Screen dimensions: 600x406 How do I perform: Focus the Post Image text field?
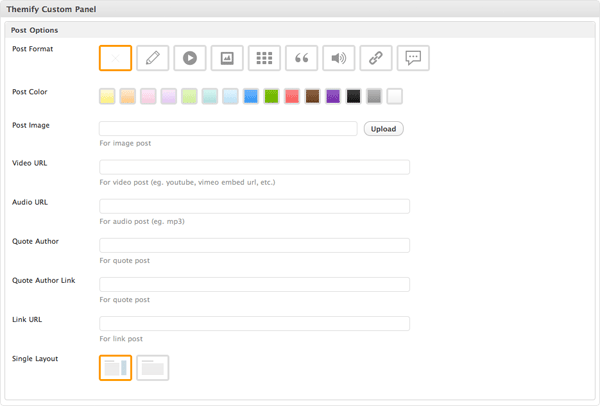pos(228,129)
